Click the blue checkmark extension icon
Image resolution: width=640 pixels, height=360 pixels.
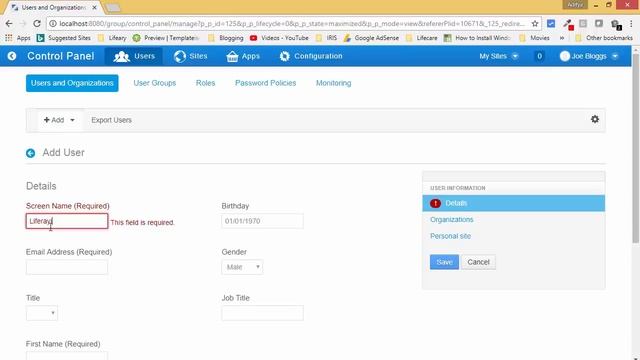coord(551,24)
